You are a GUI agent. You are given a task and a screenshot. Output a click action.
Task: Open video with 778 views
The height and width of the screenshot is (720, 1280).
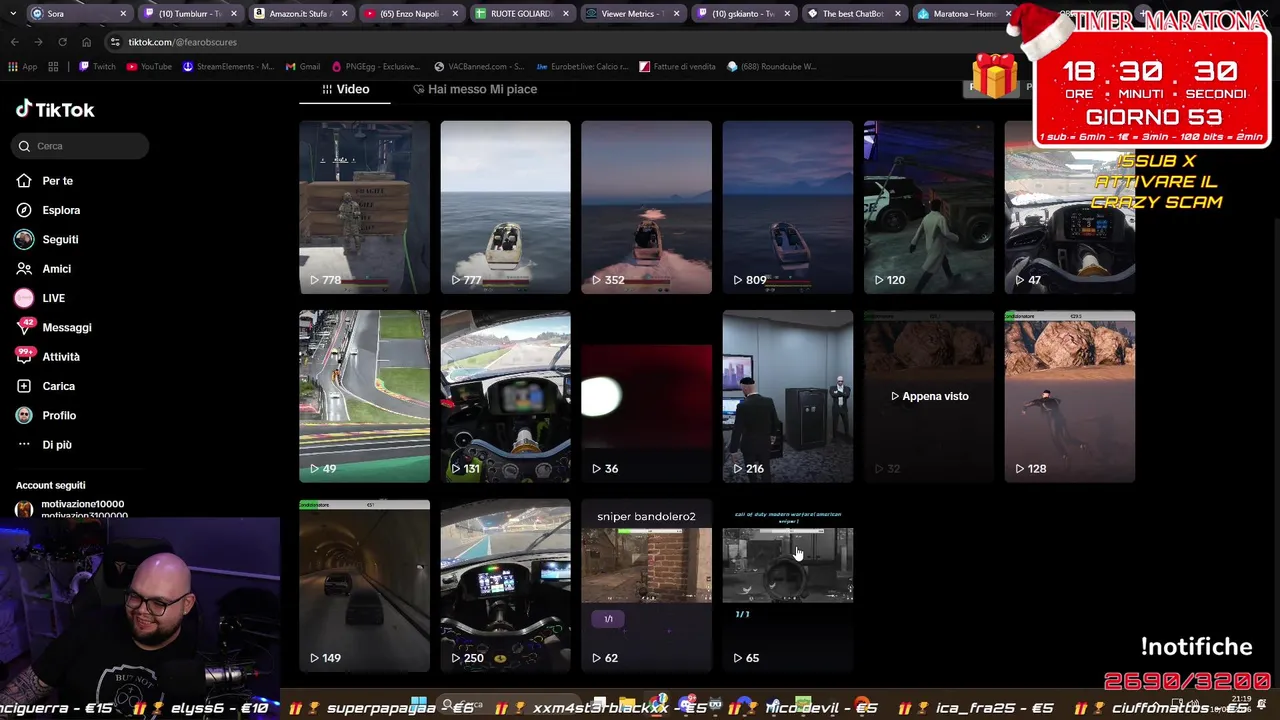364,207
